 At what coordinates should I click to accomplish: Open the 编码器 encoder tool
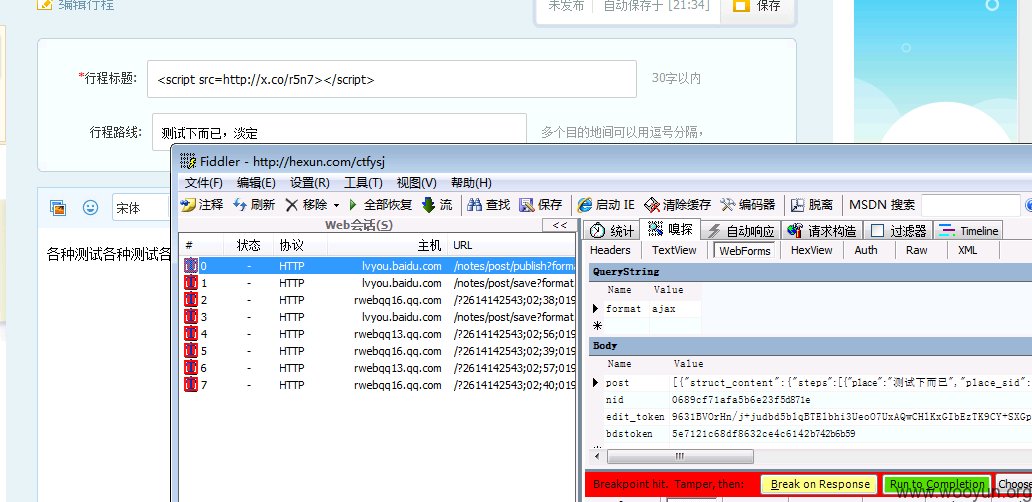coord(748,205)
